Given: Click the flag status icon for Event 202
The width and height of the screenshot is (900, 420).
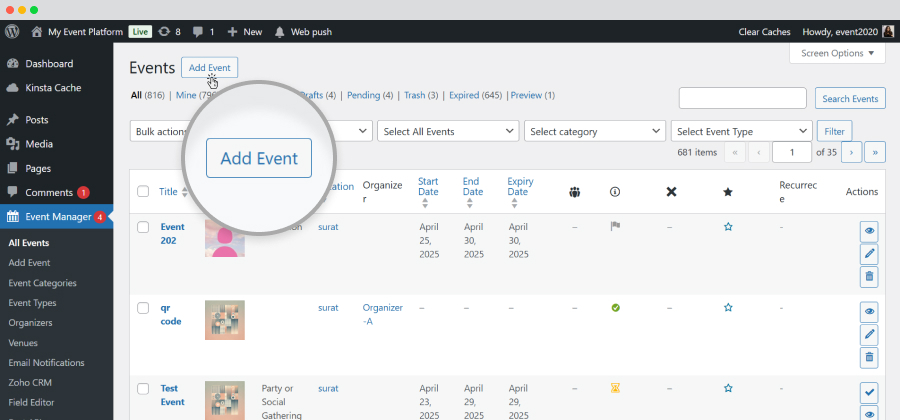Looking at the screenshot, I should (615, 227).
